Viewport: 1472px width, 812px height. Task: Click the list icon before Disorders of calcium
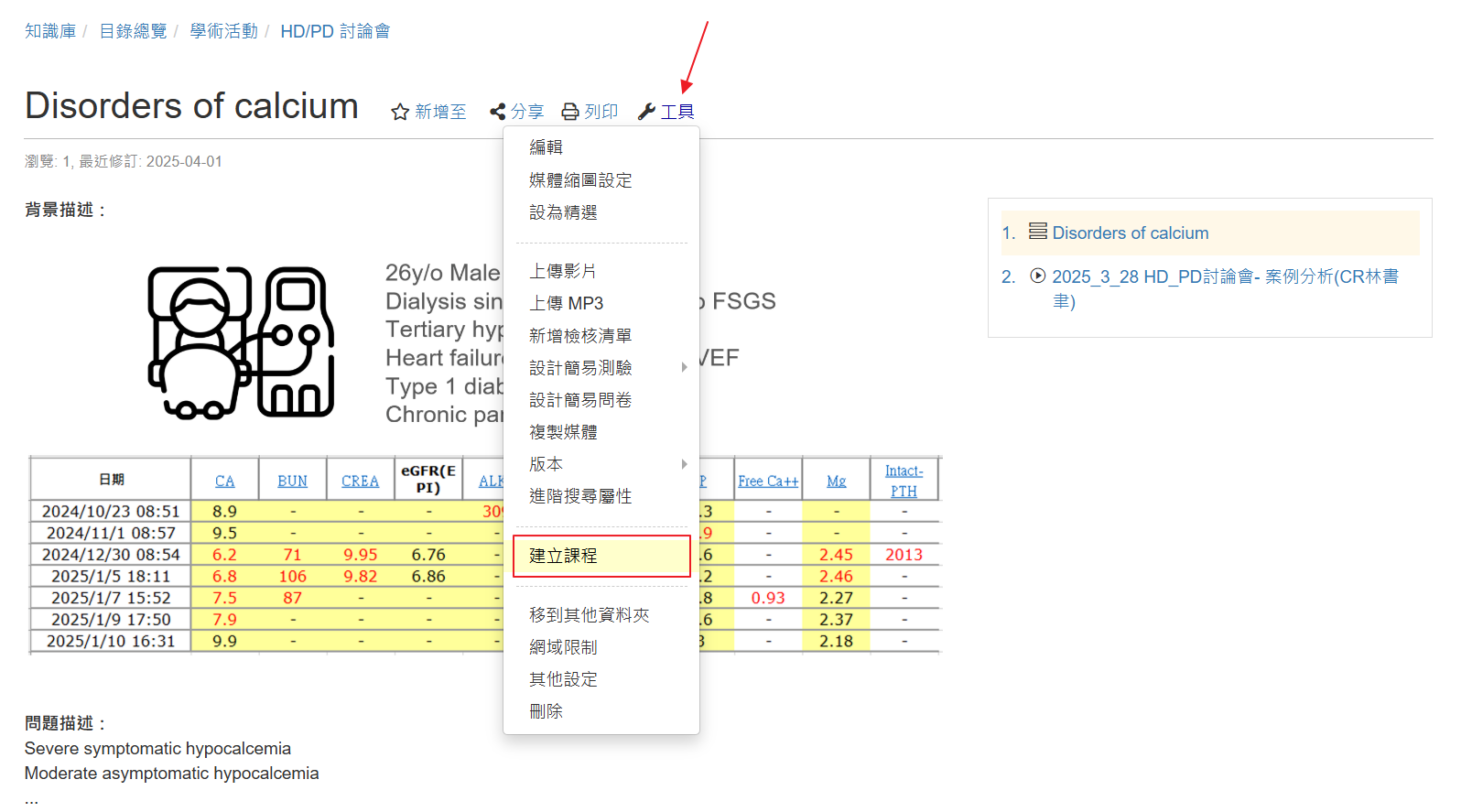[x=1038, y=232]
